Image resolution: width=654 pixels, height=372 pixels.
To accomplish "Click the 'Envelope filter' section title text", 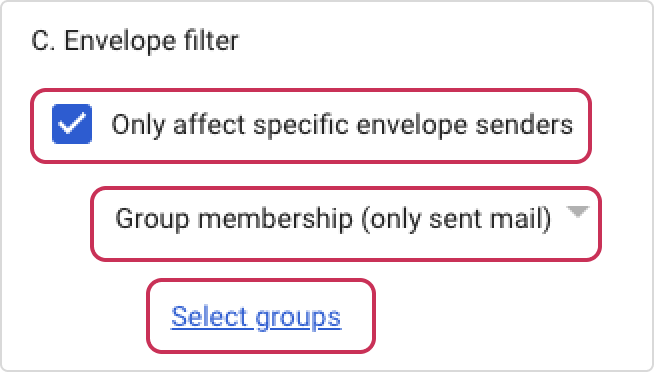I will [x=151, y=41].
